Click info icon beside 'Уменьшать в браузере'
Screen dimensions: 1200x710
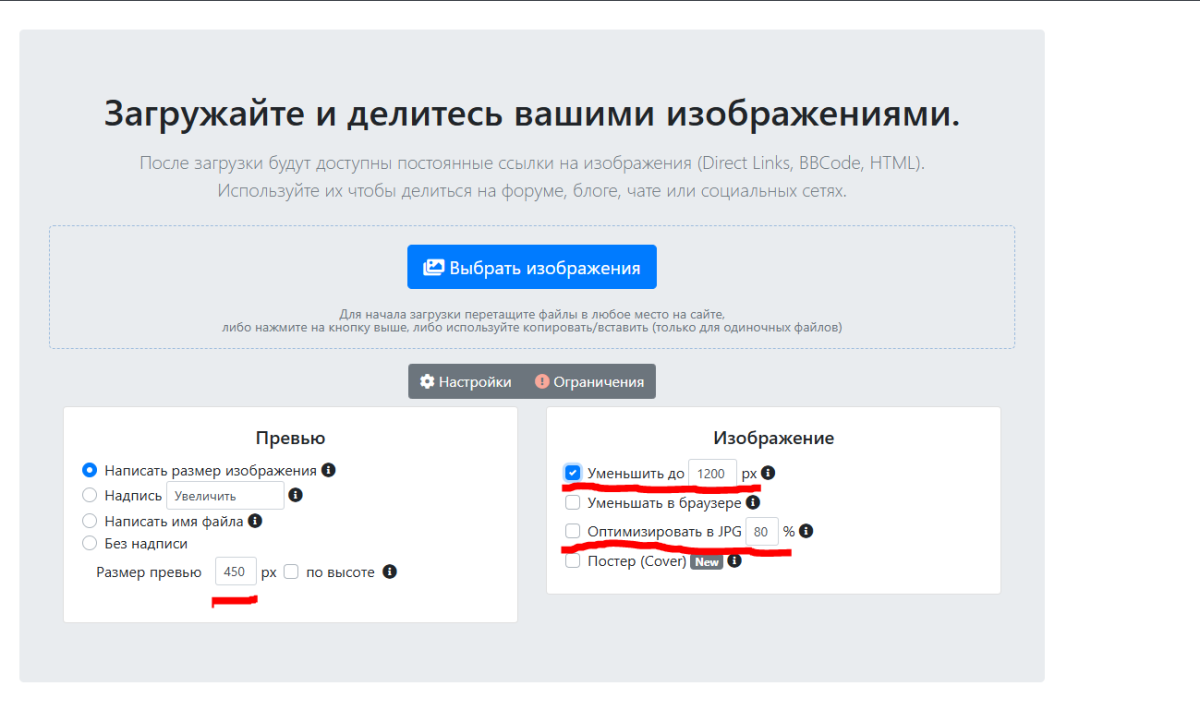click(753, 503)
